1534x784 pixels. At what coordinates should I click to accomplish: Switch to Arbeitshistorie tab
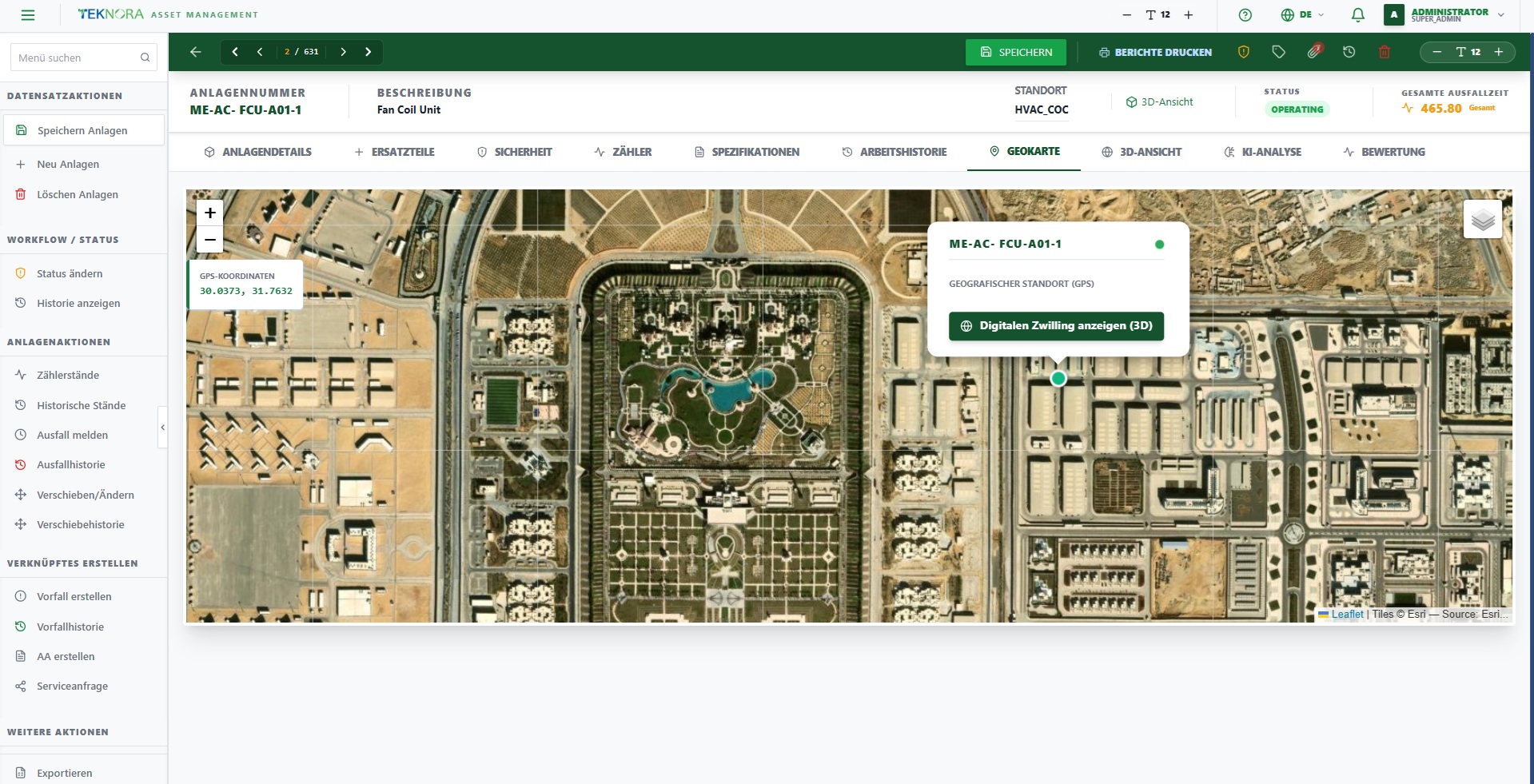pos(894,152)
